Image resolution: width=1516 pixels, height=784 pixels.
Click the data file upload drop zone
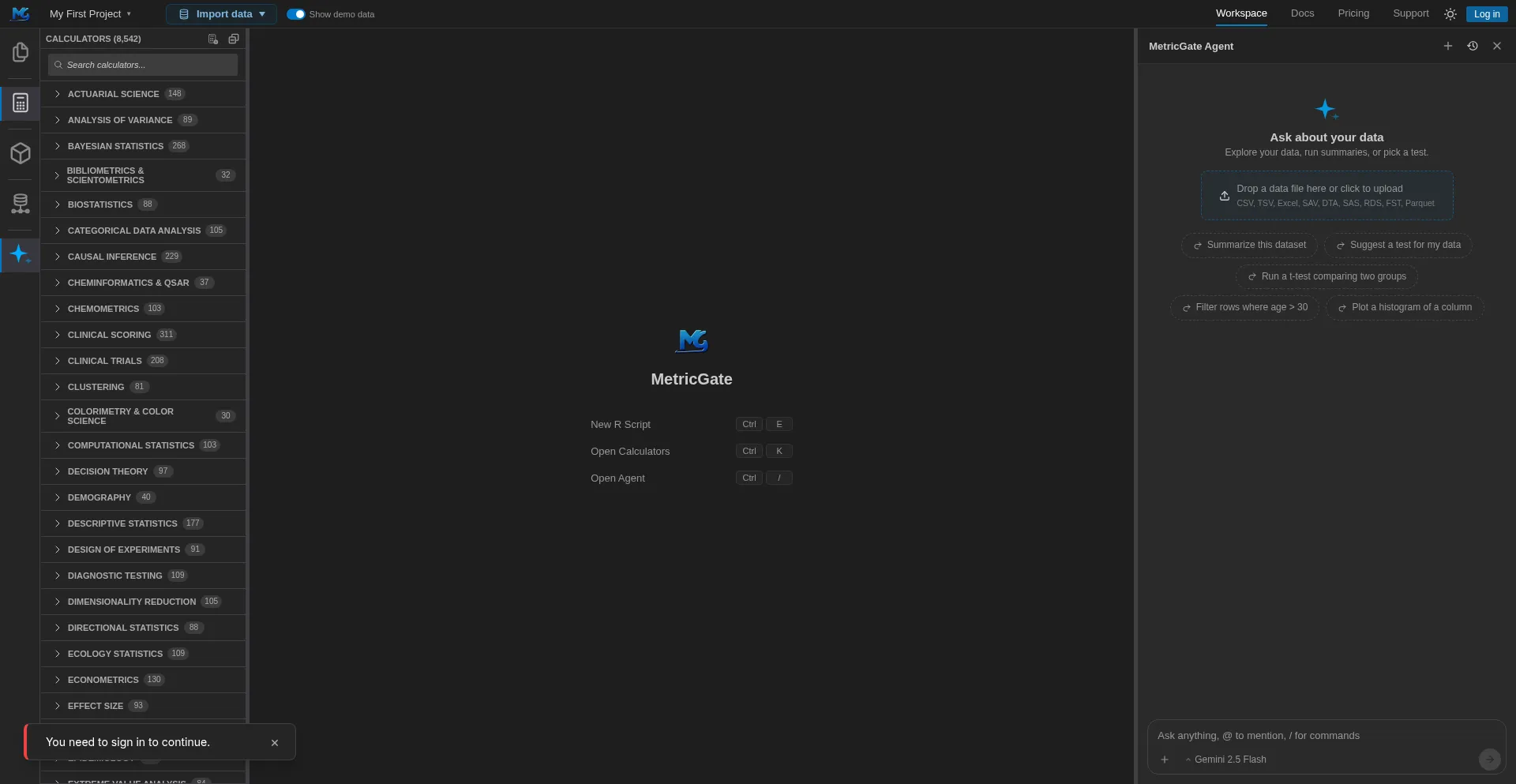click(1326, 196)
